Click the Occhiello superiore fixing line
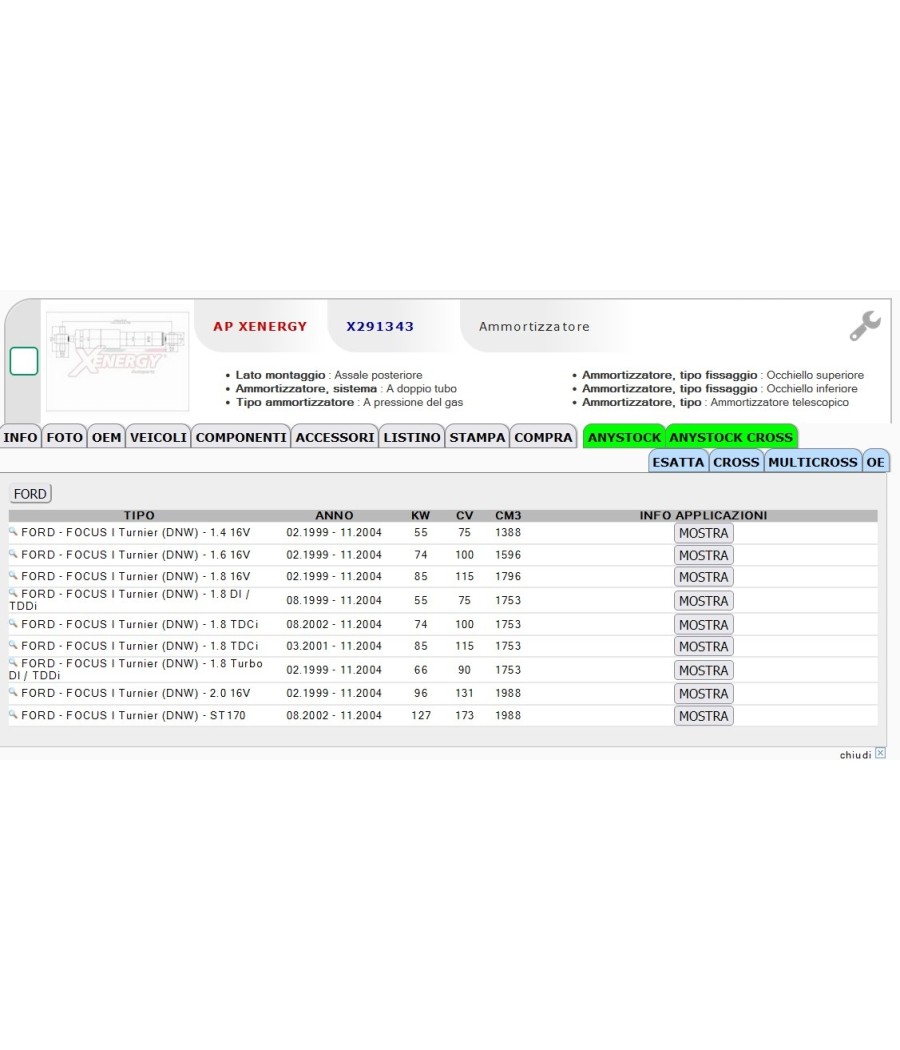Viewport: 900px width, 1050px height. [x=723, y=375]
